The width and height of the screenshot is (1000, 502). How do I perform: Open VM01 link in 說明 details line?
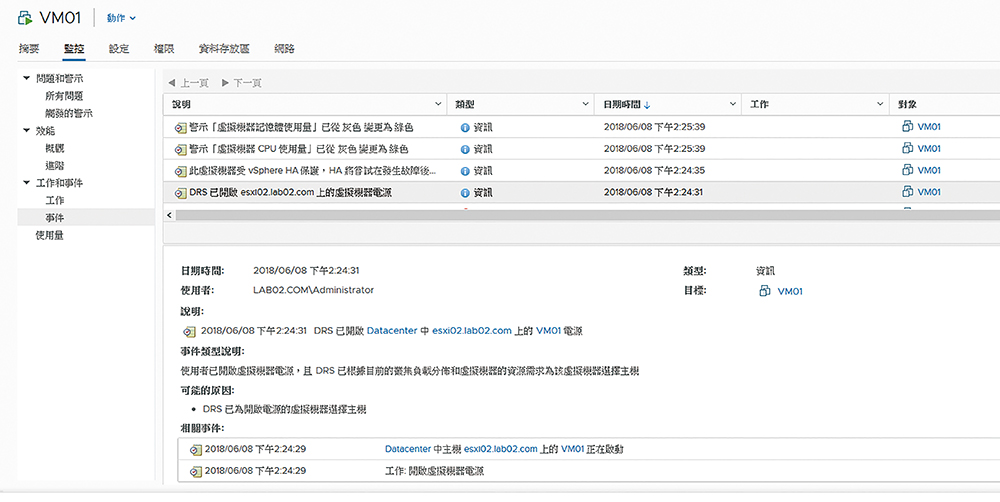pos(548,331)
